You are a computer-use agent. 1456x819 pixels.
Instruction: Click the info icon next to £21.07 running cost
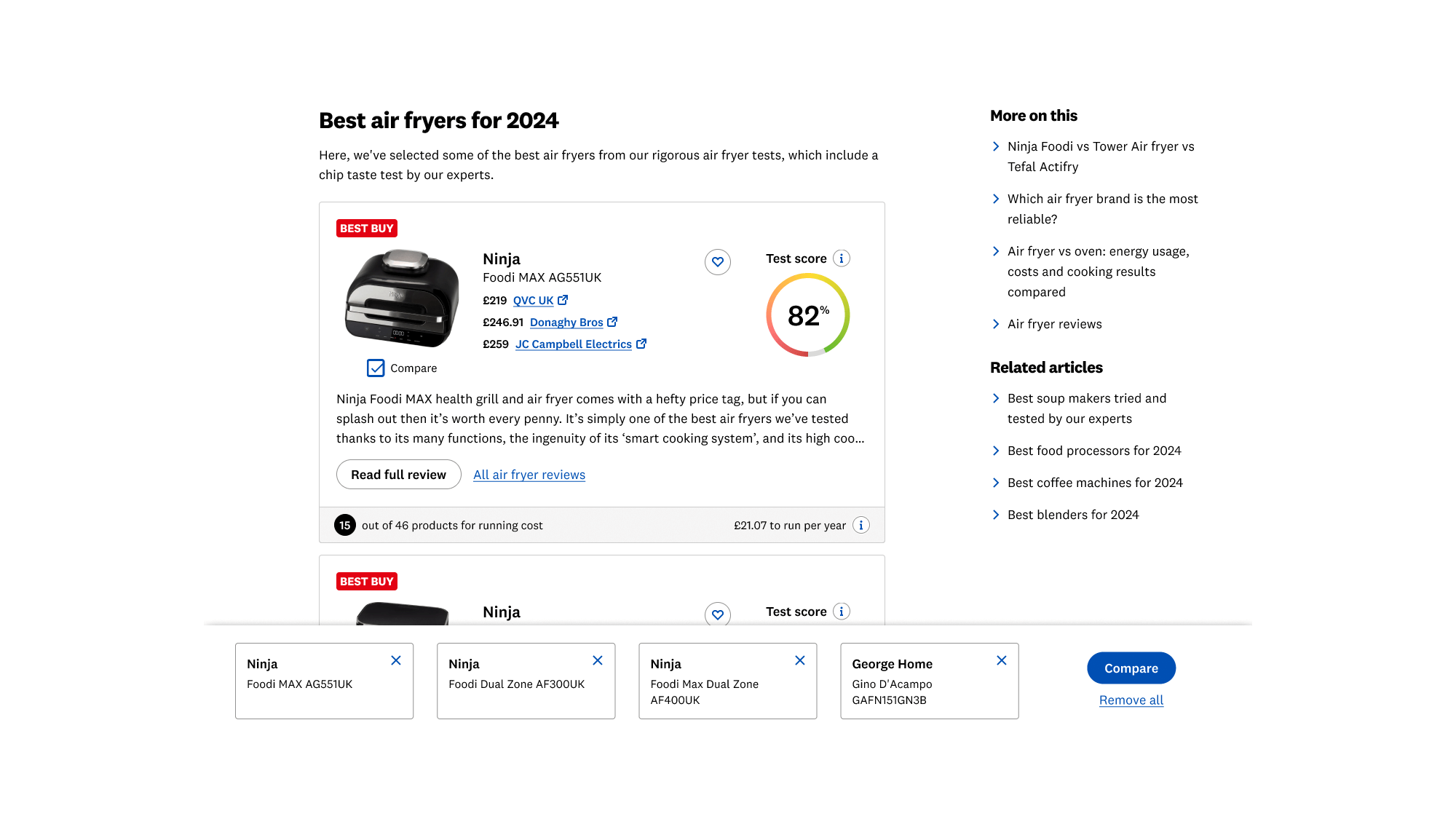coord(862,525)
